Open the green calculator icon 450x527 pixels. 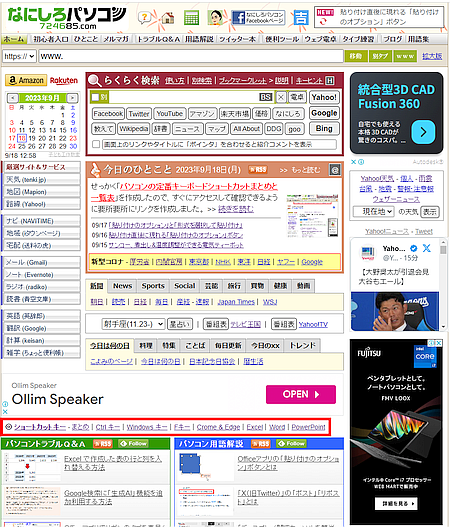pyautogui.click(x=191, y=17)
